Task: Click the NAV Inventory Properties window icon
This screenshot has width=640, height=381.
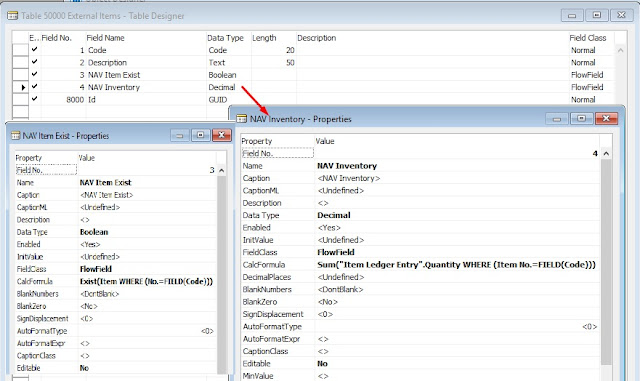Action: click(242, 119)
